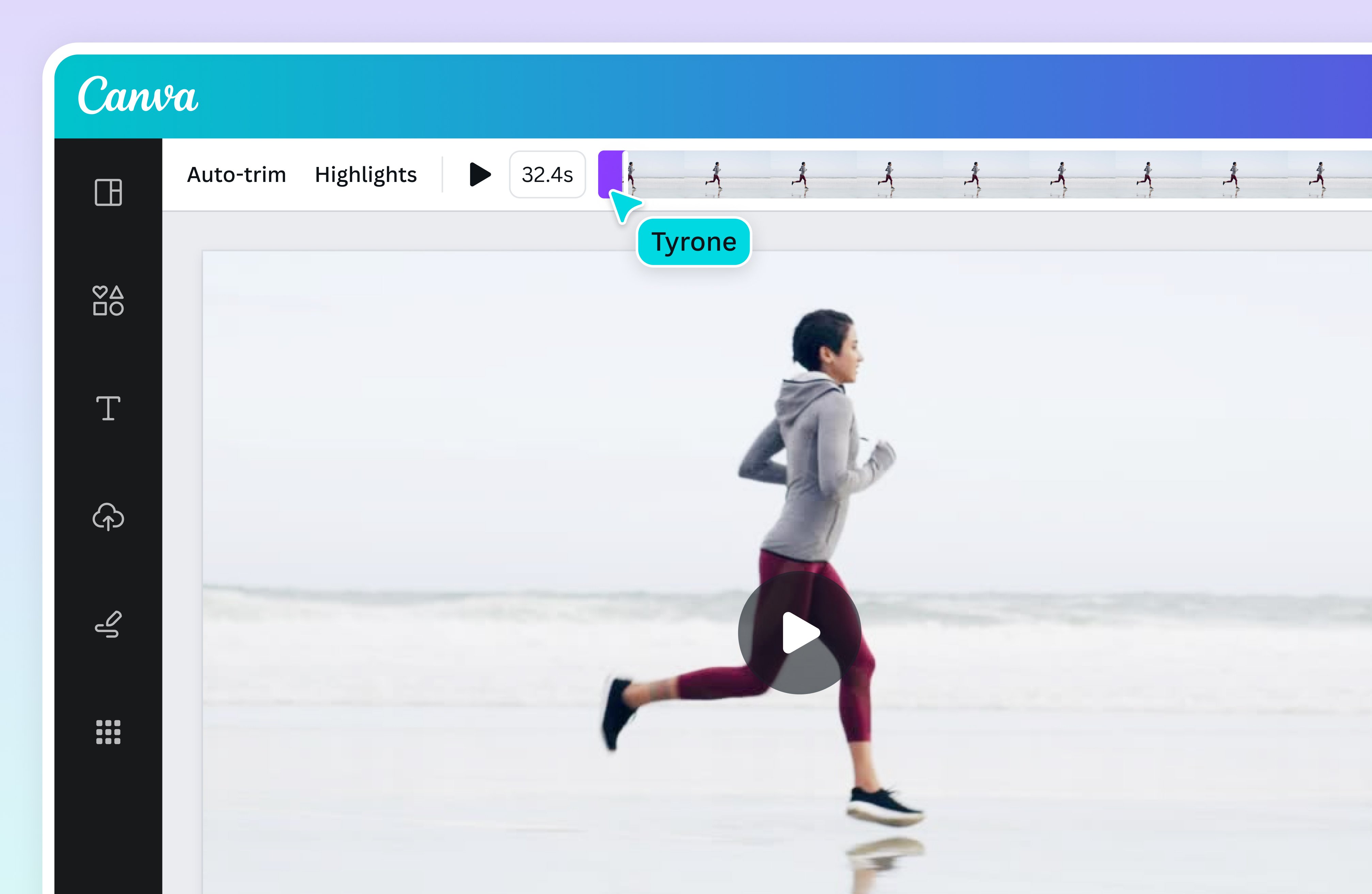Open the Elements shapes panel icon

pyautogui.click(x=108, y=300)
